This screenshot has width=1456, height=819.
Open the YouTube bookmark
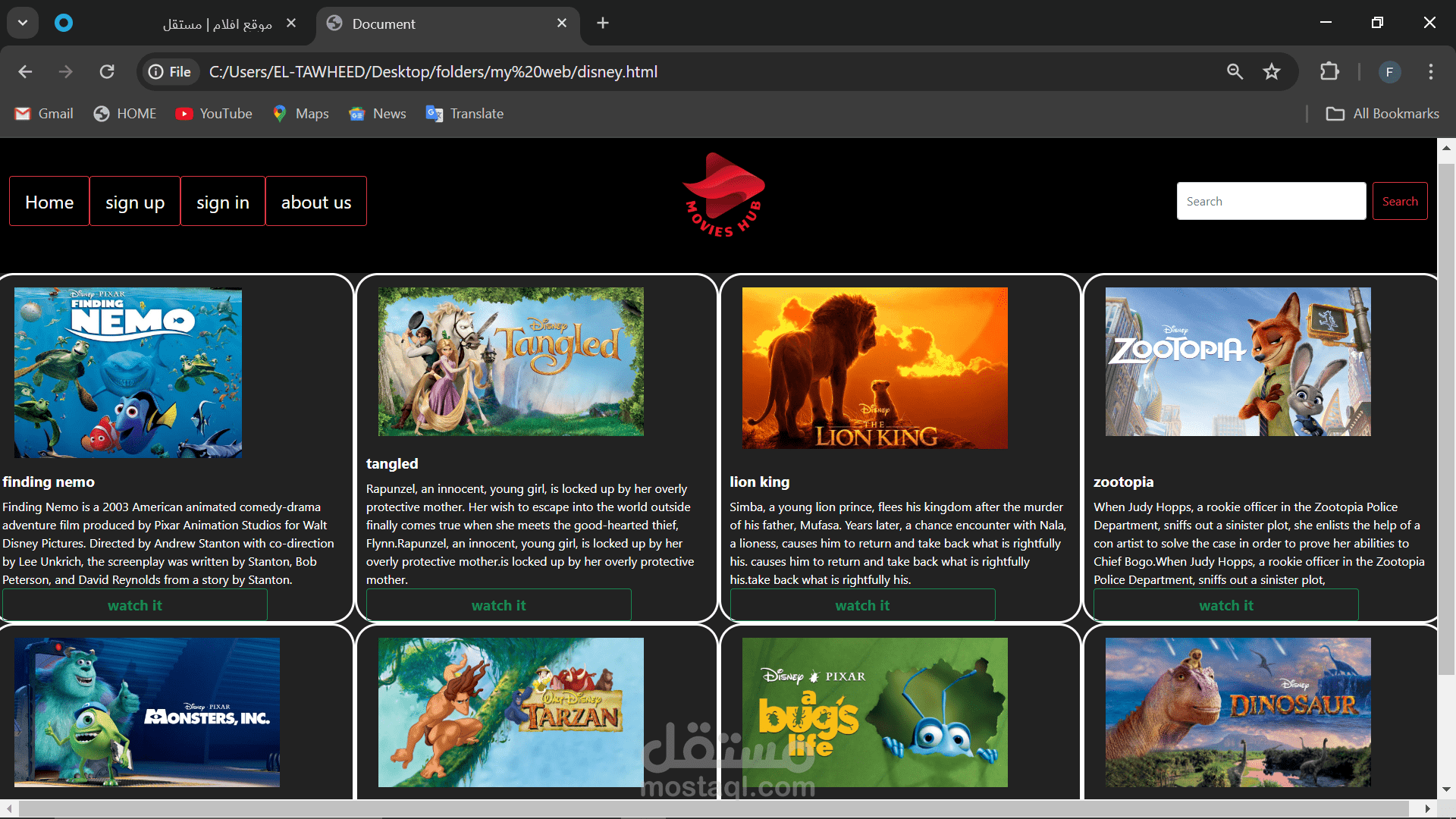click(x=214, y=114)
